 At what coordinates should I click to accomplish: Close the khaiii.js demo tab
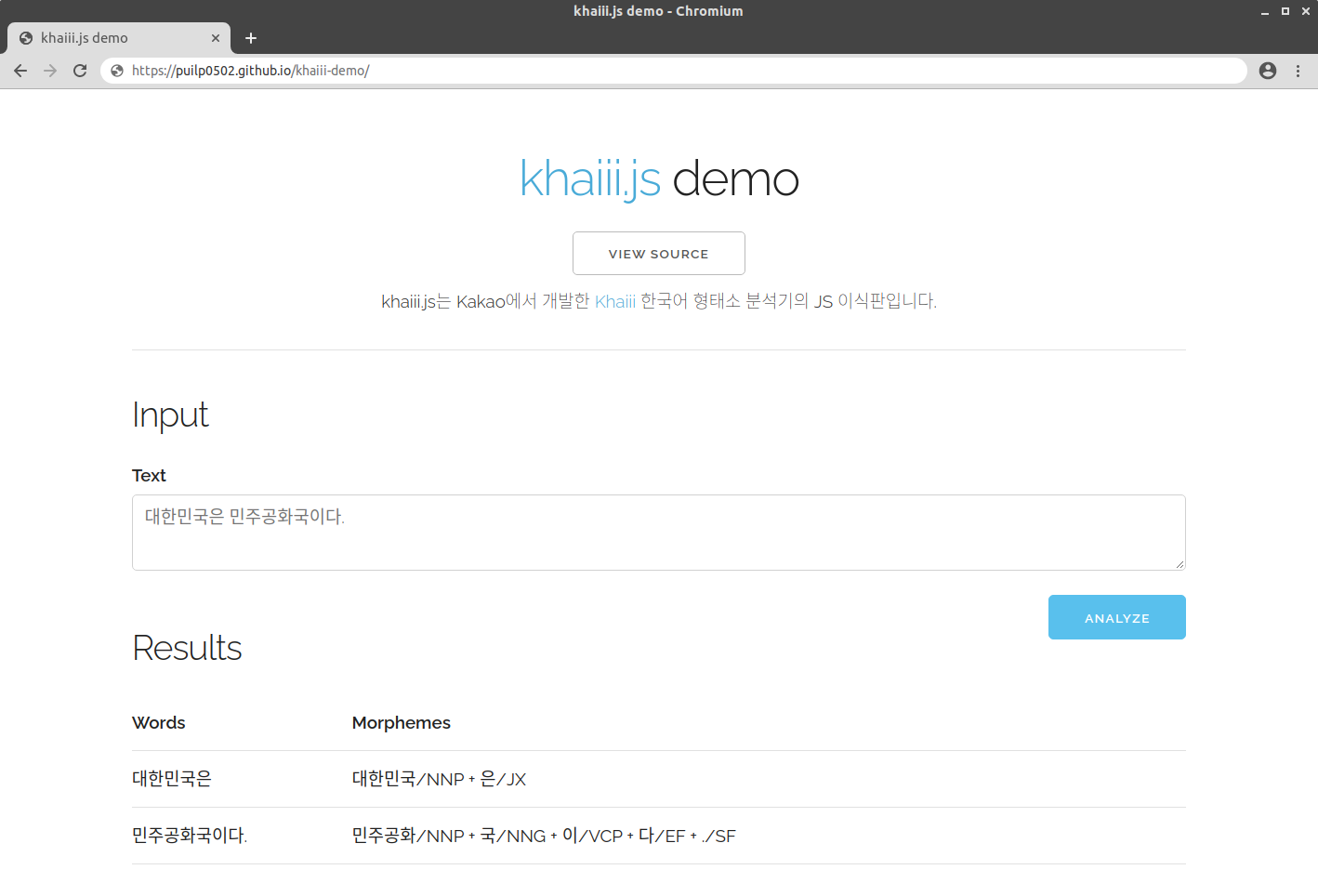[x=216, y=38]
